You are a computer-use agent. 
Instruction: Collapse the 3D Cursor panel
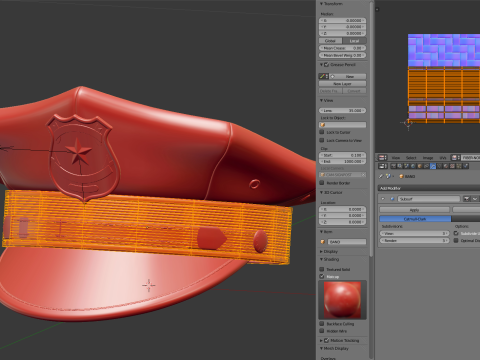pos(322,192)
